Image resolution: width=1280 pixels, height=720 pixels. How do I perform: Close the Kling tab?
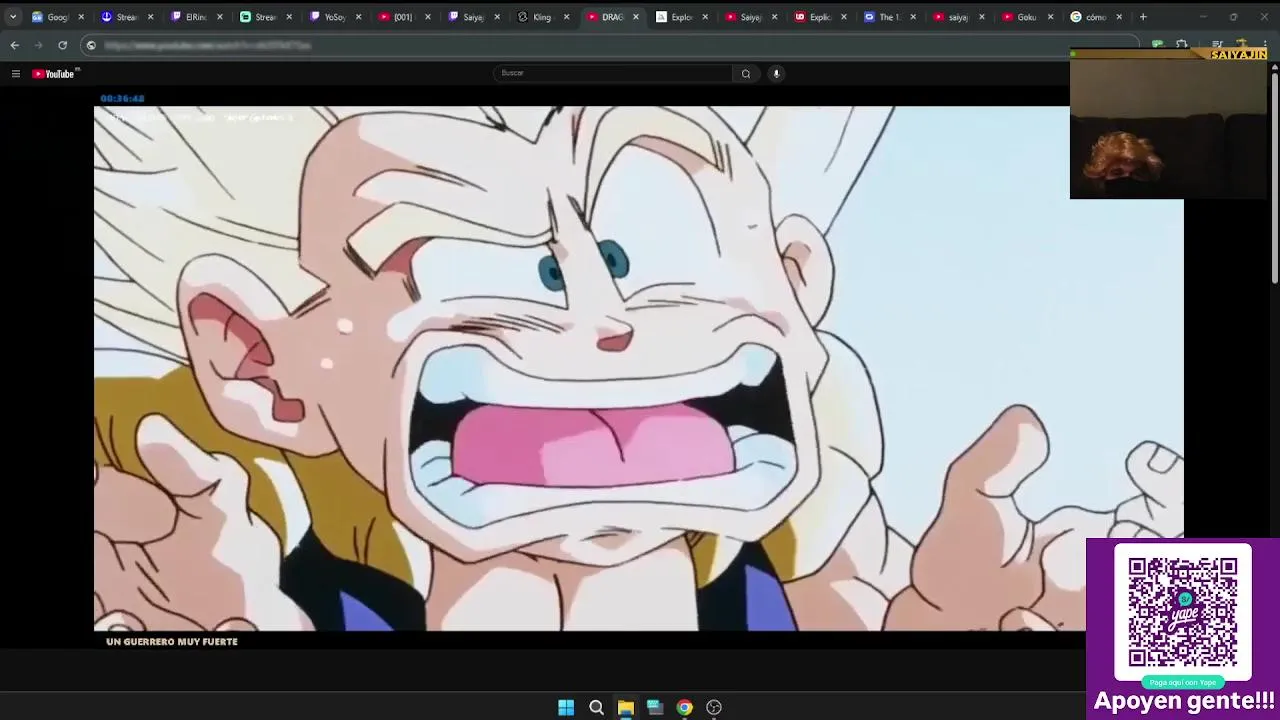pyautogui.click(x=566, y=17)
